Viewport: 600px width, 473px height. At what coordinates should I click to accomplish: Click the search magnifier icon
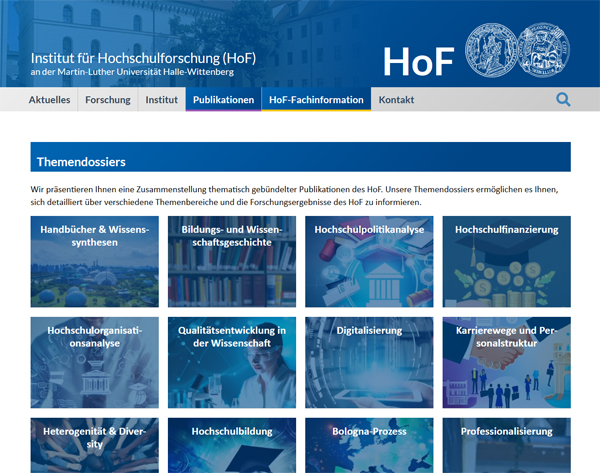(563, 99)
